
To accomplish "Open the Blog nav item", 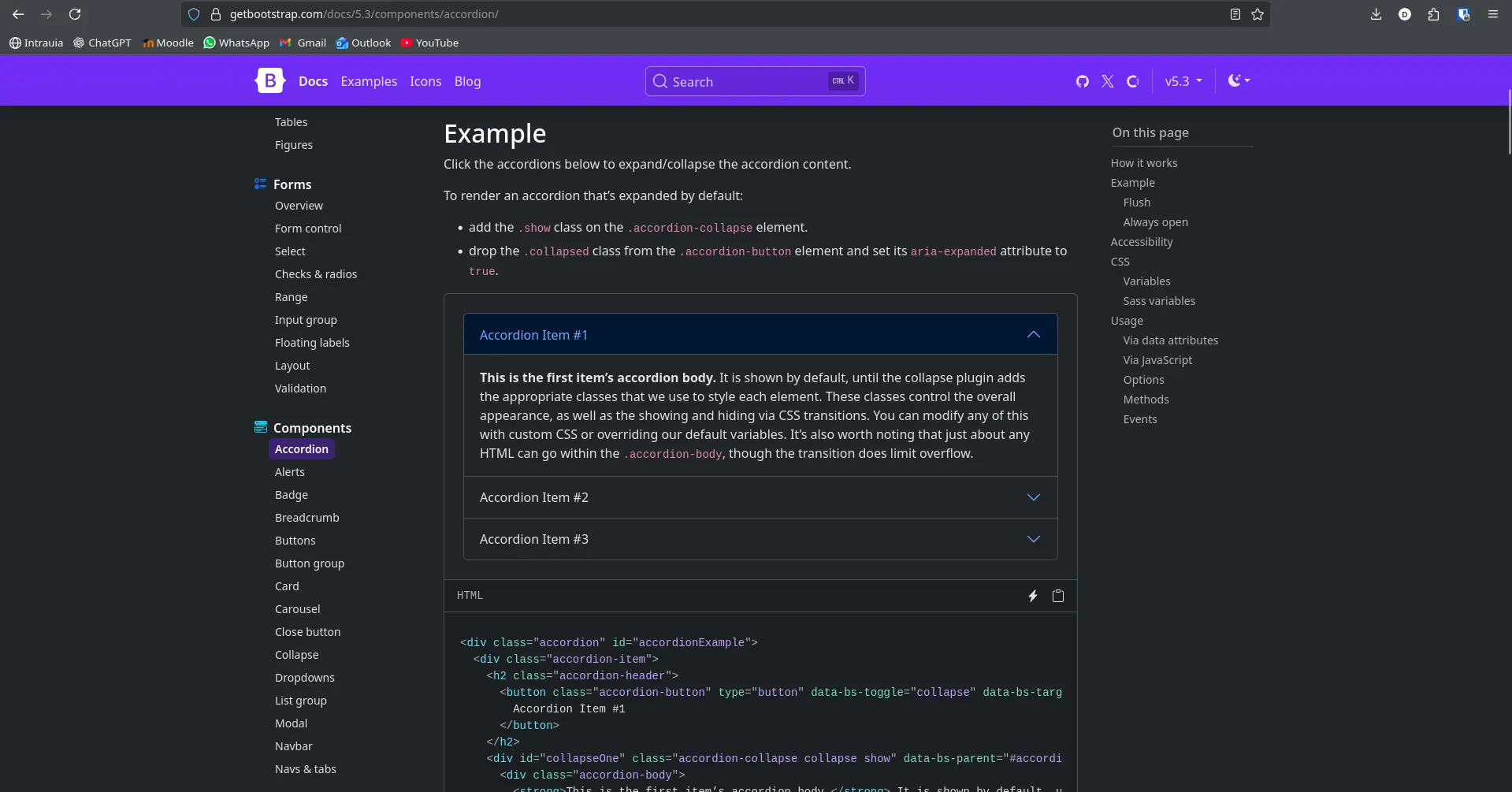I will 467,81.
